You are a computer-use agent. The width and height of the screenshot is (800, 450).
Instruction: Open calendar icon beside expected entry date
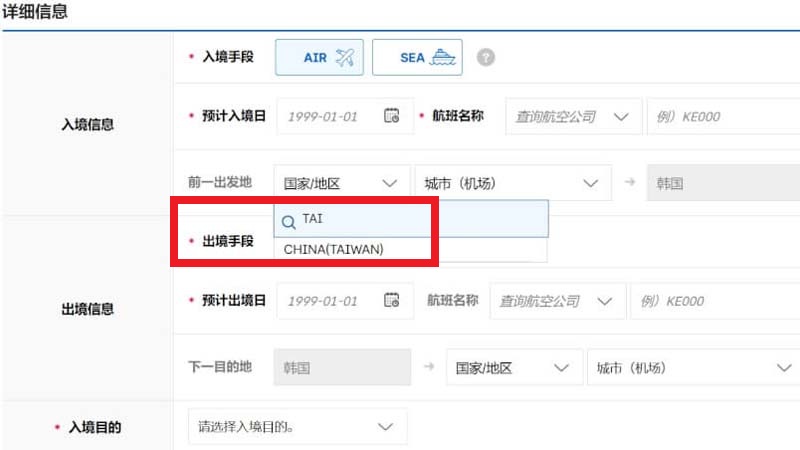point(392,116)
